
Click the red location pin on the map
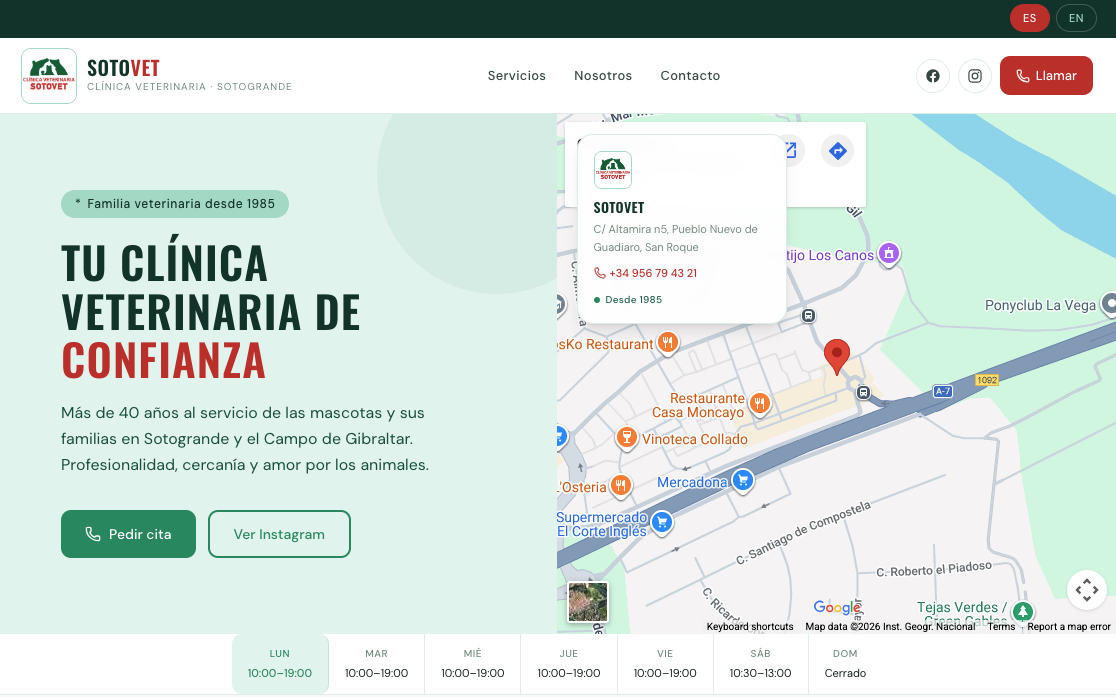837,355
